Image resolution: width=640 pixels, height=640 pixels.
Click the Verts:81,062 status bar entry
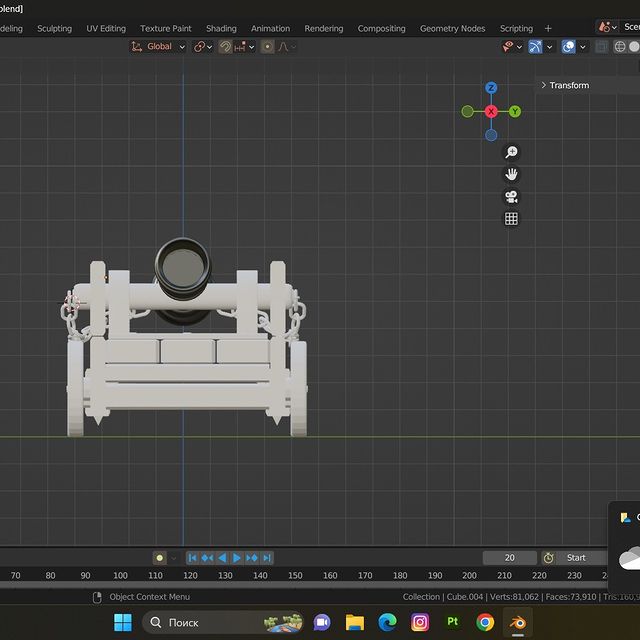(514, 597)
